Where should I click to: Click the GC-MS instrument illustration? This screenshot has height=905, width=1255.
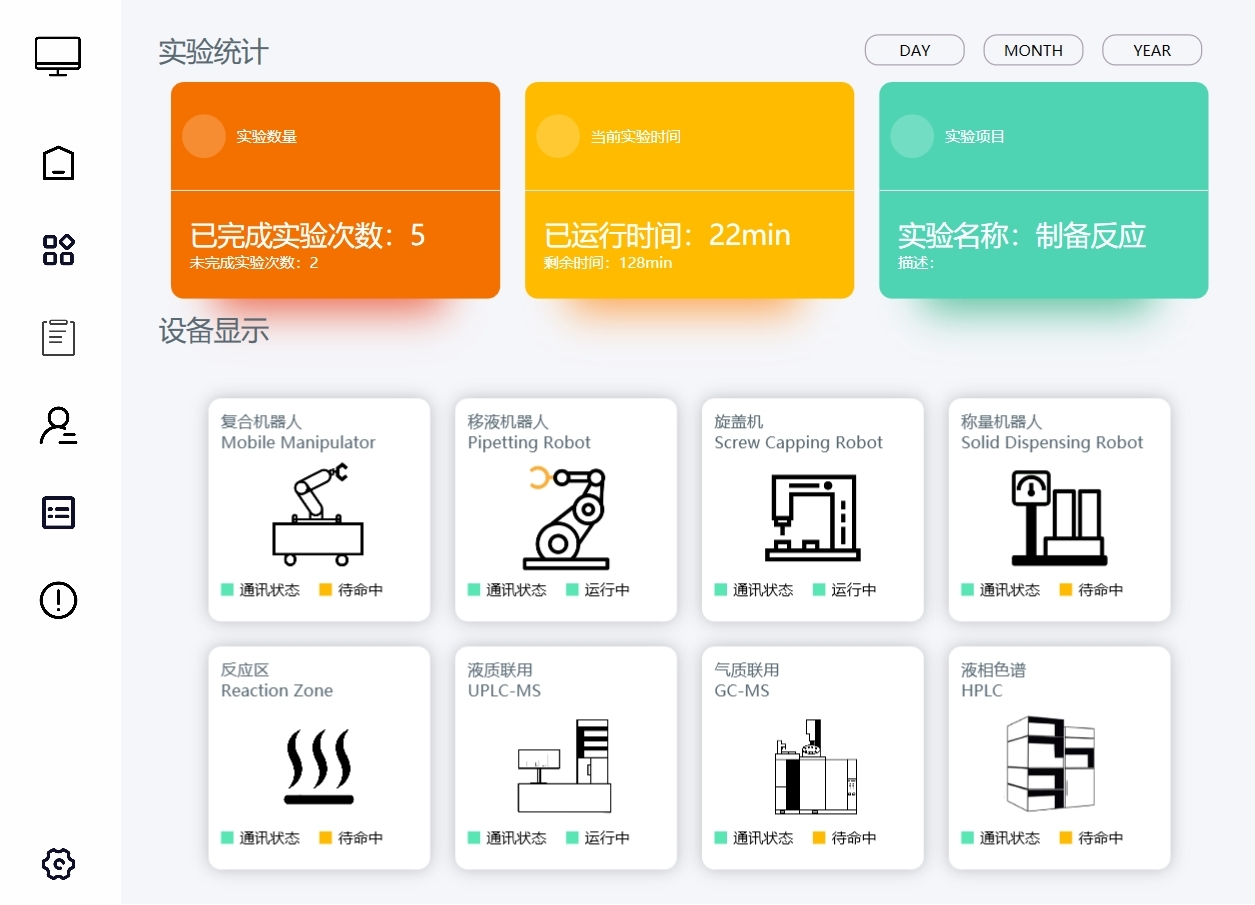[x=816, y=766]
